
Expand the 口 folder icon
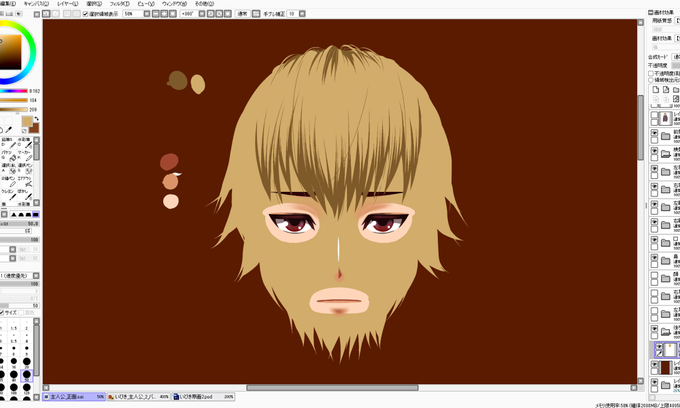[x=666, y=243]
